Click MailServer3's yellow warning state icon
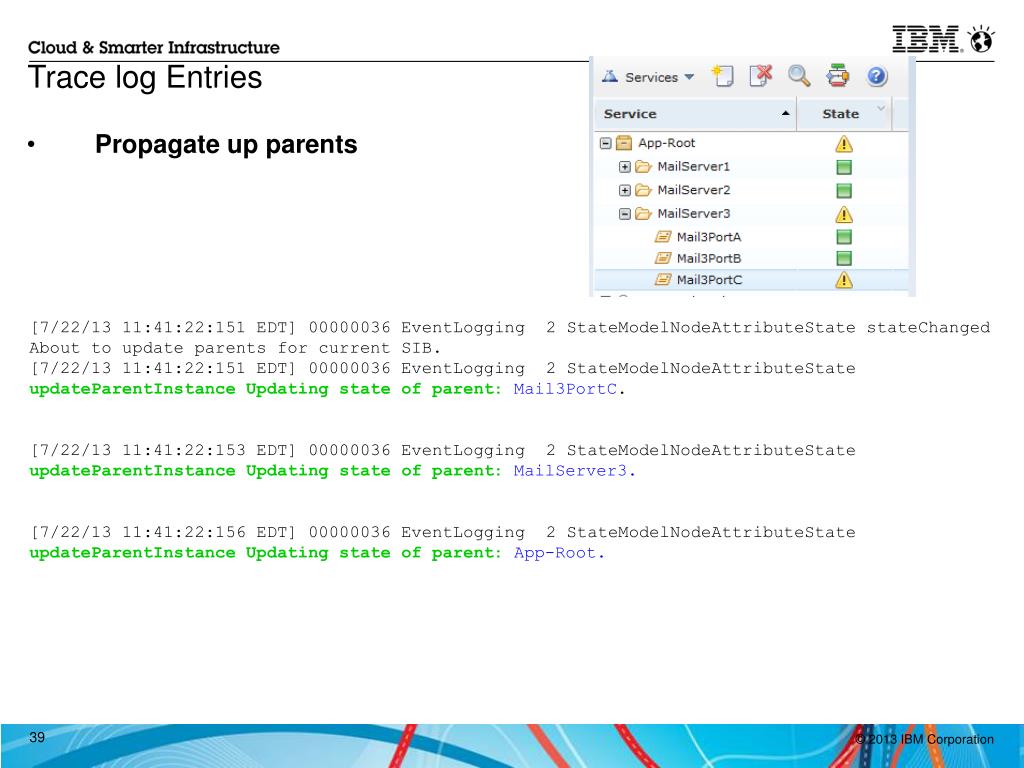Viewport: 1024px width, 768px height. coord(844,214)
